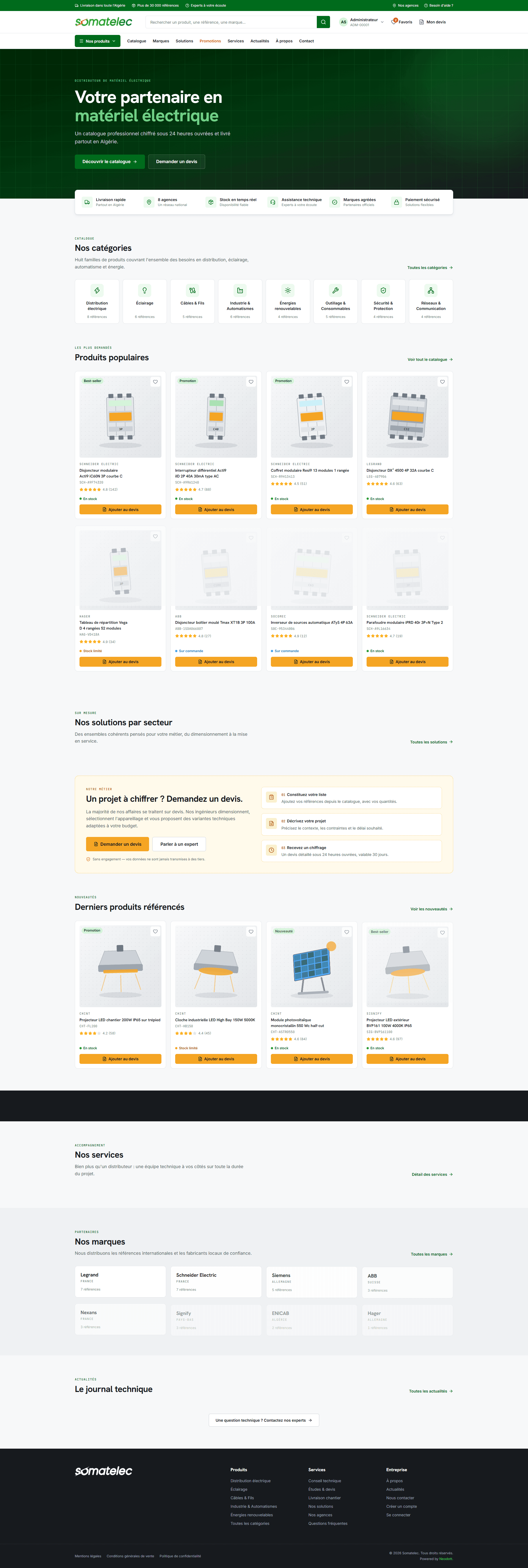Open footer Questions fréquentes link

coord(328,1523)
